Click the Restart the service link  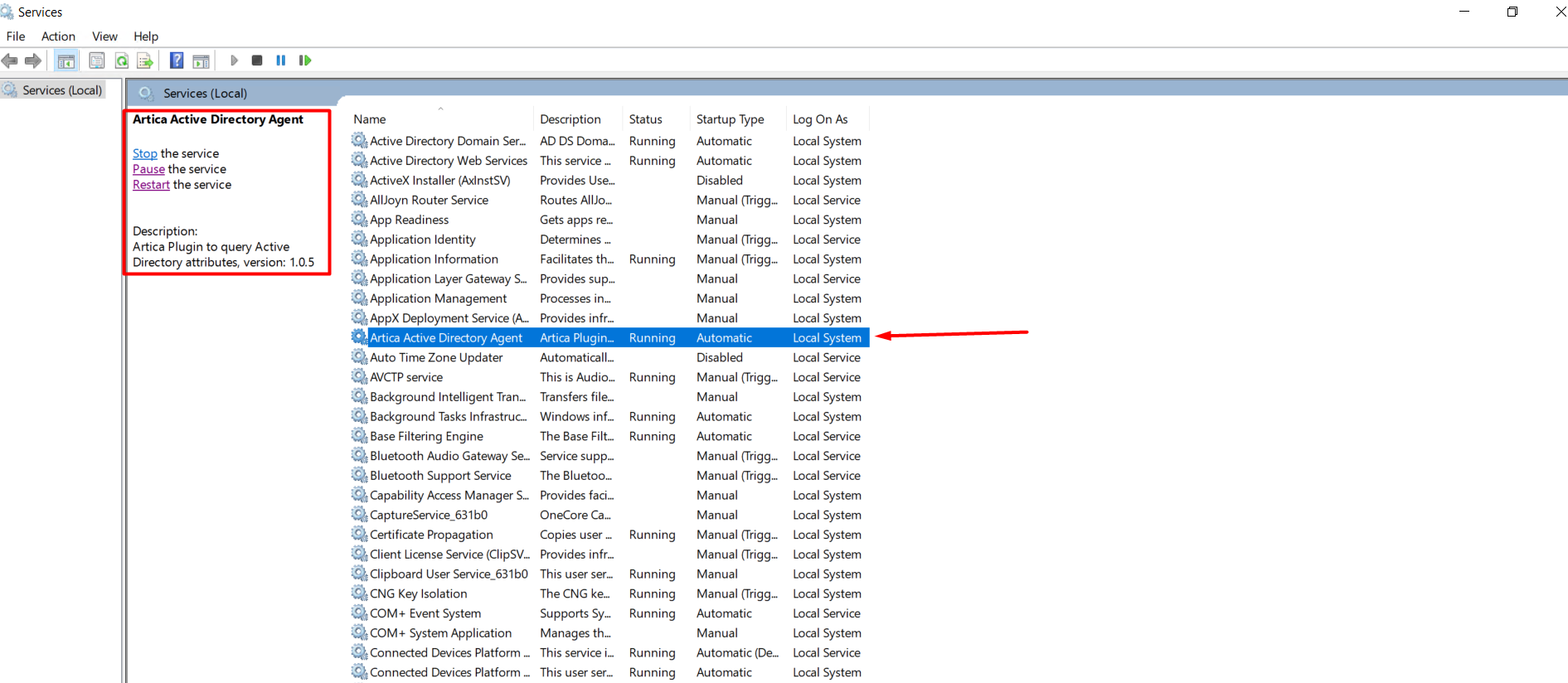[151, 185]
